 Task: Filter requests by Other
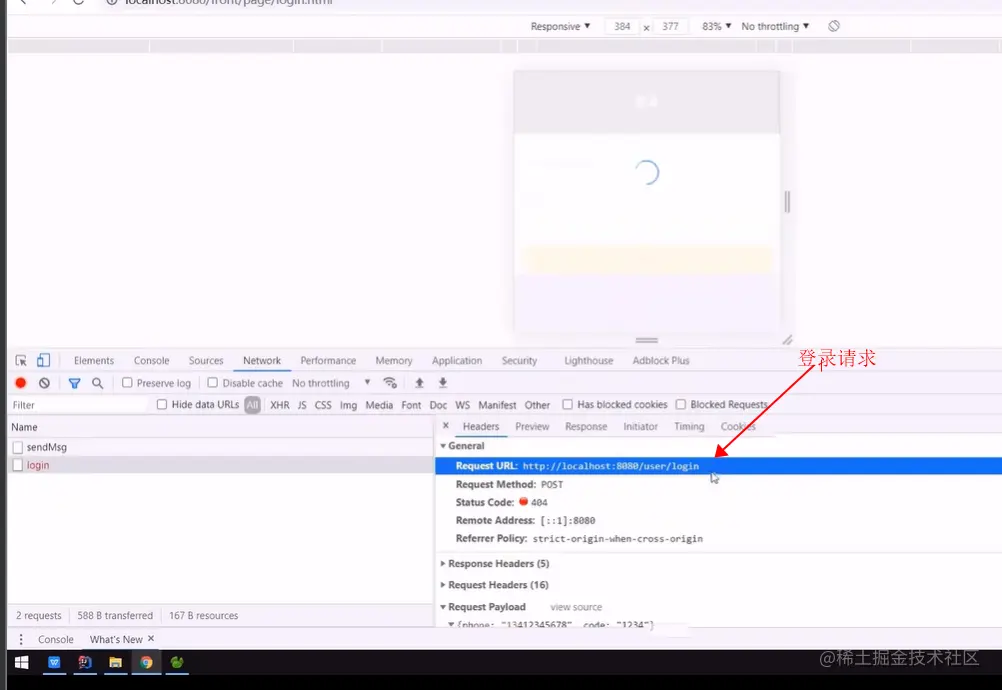(x=537, y=405)
